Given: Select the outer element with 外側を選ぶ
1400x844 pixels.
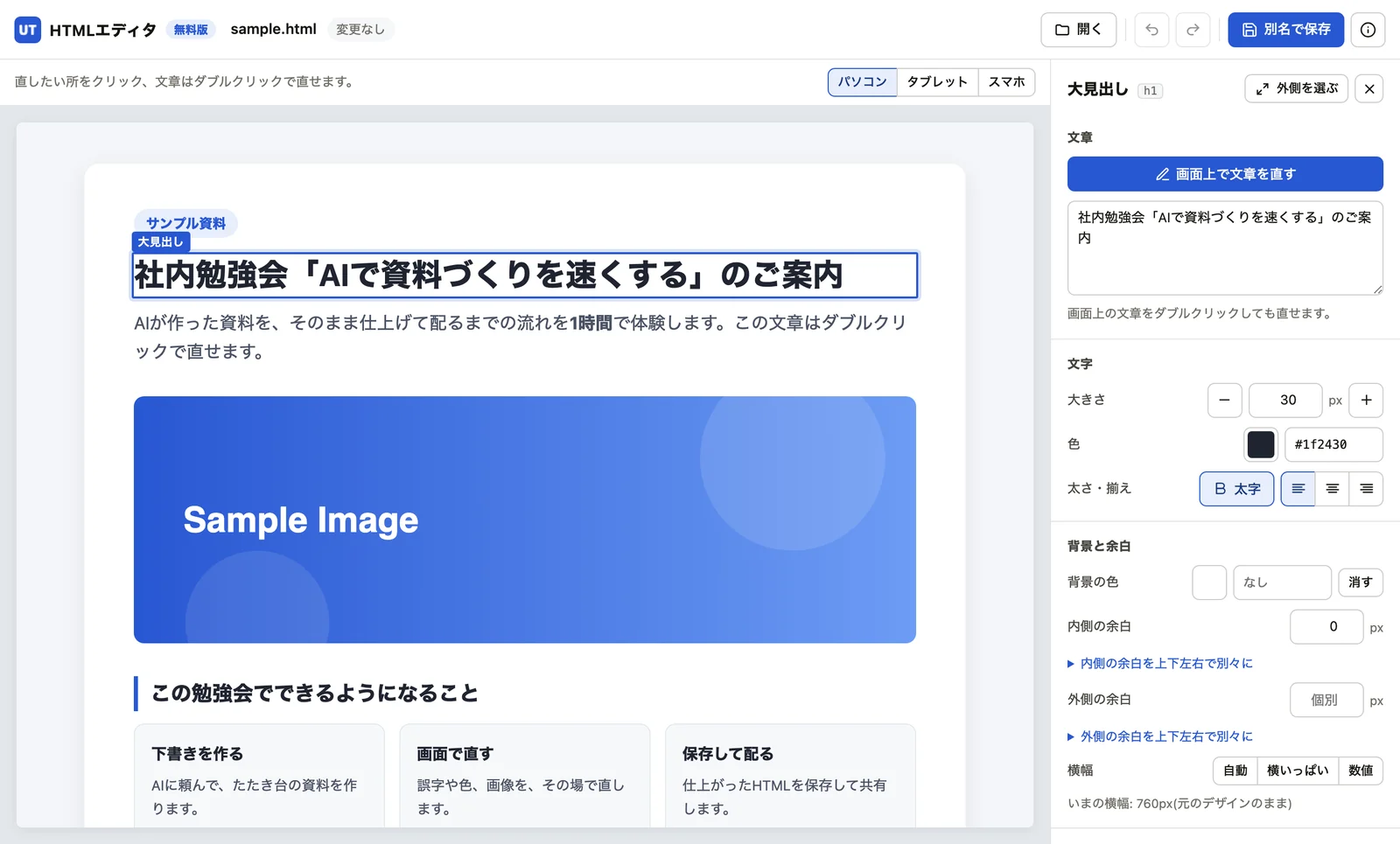Looking at the screenshot, I should coord(1296,88).
